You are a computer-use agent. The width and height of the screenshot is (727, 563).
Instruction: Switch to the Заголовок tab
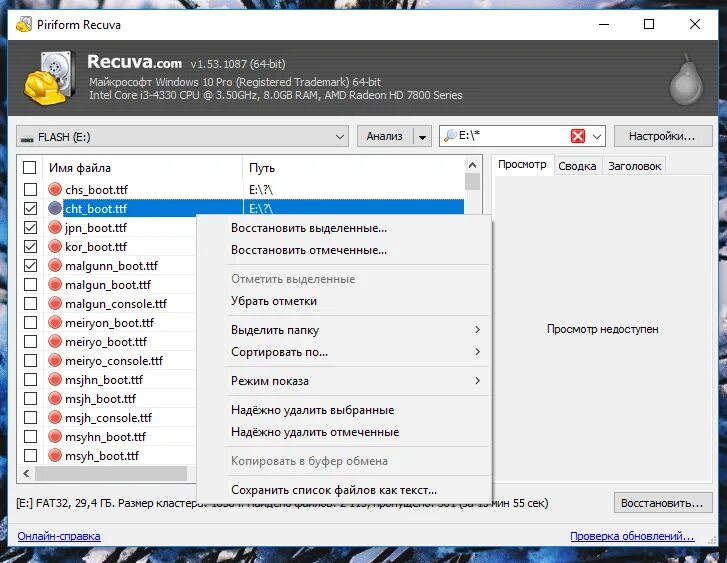coord(634,166)
